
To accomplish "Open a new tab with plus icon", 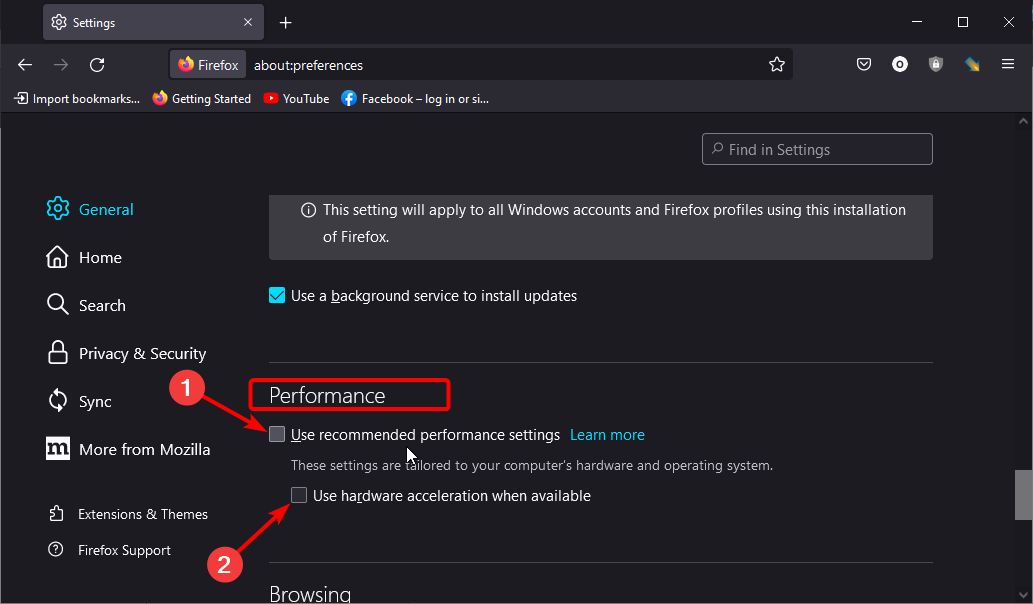I will coord(286,22).
